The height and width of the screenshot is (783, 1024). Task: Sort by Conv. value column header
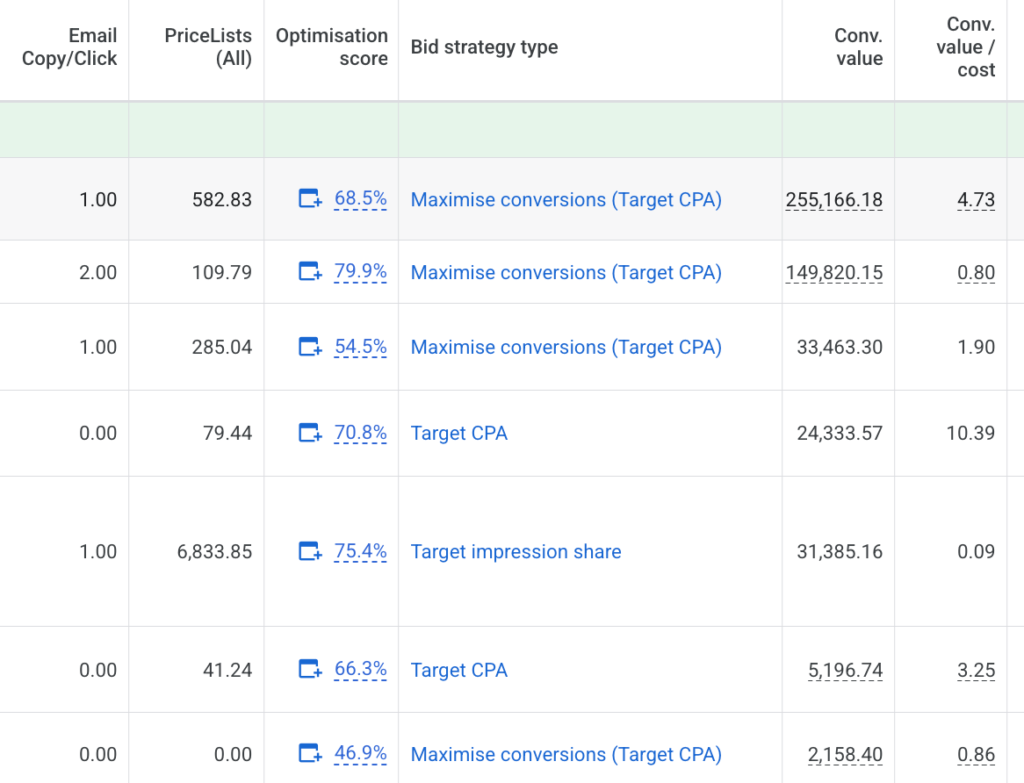[x=858, y=47]
